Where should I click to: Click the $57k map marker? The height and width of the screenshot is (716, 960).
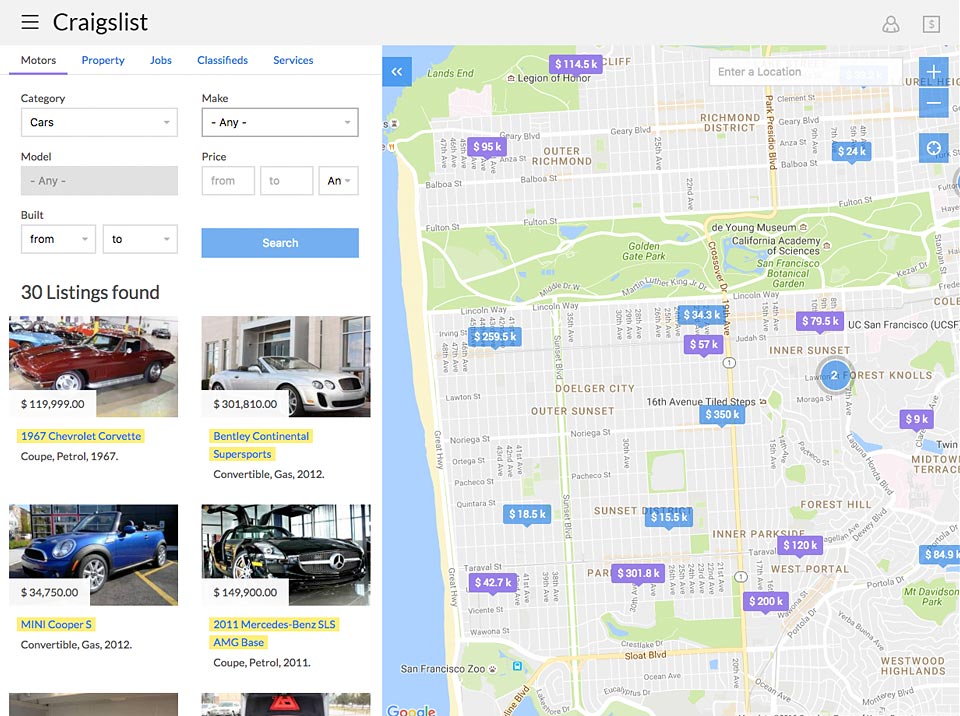click(x=703, y=344)
